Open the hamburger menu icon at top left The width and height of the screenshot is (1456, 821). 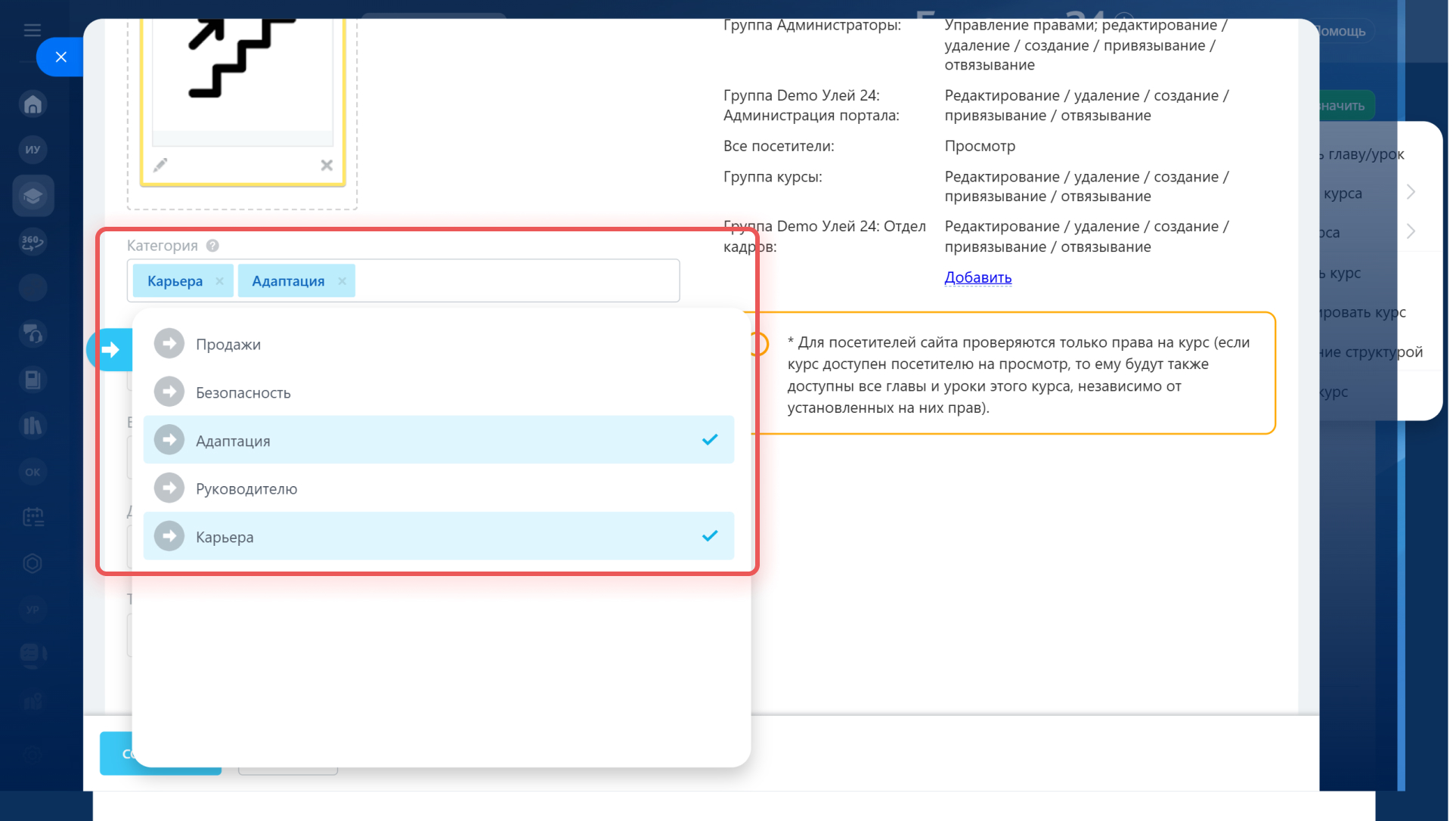[x=33, y=30]
